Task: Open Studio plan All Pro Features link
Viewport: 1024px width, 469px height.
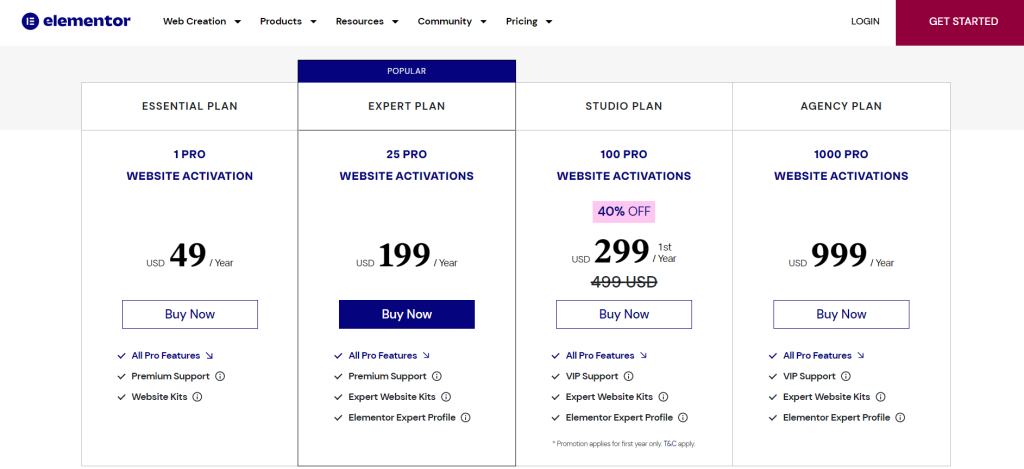Action: tap(600, 355)
